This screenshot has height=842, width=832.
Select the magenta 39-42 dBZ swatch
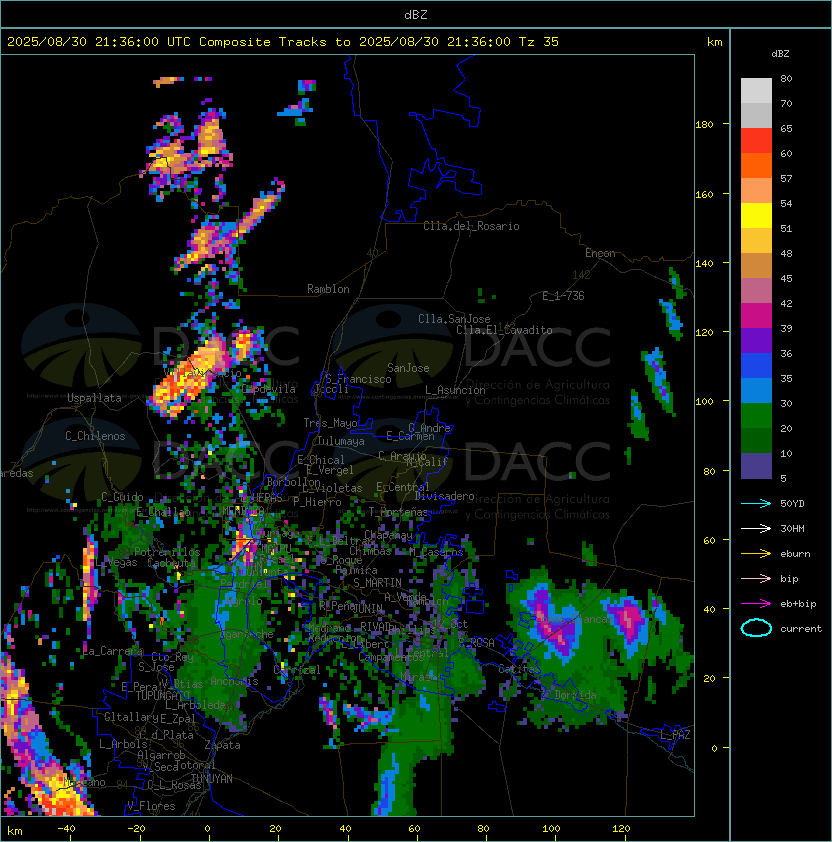point(756,315)
